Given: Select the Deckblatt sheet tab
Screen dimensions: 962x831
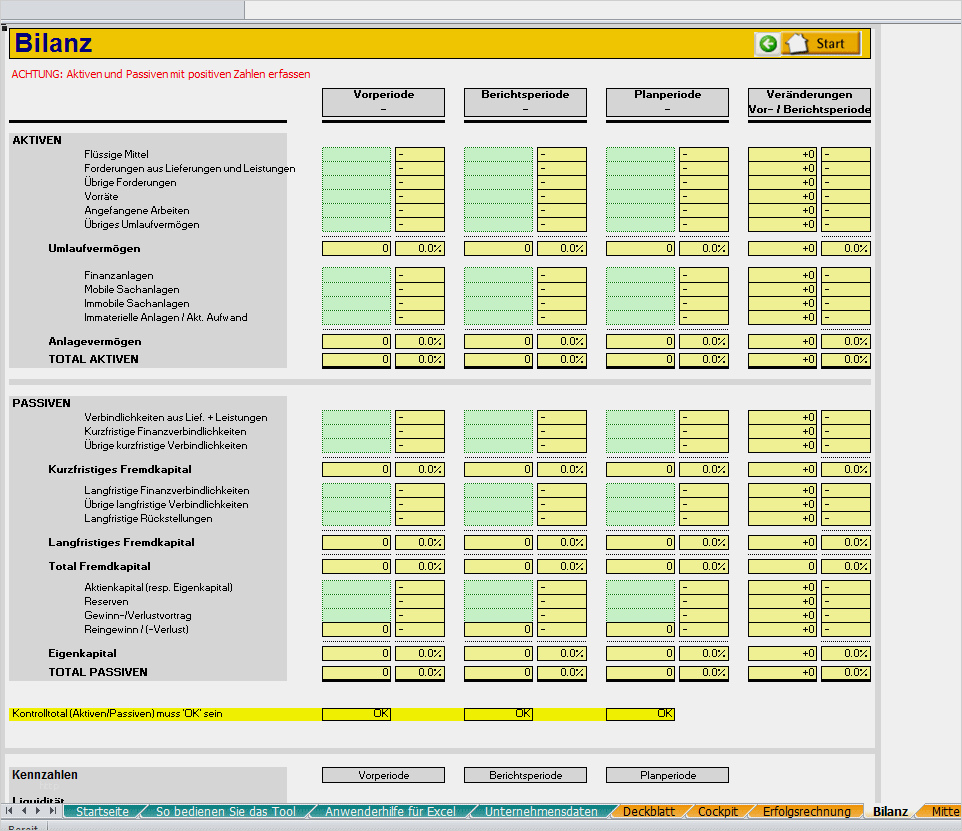Looking at the screenshot, I should pos(648,811).
